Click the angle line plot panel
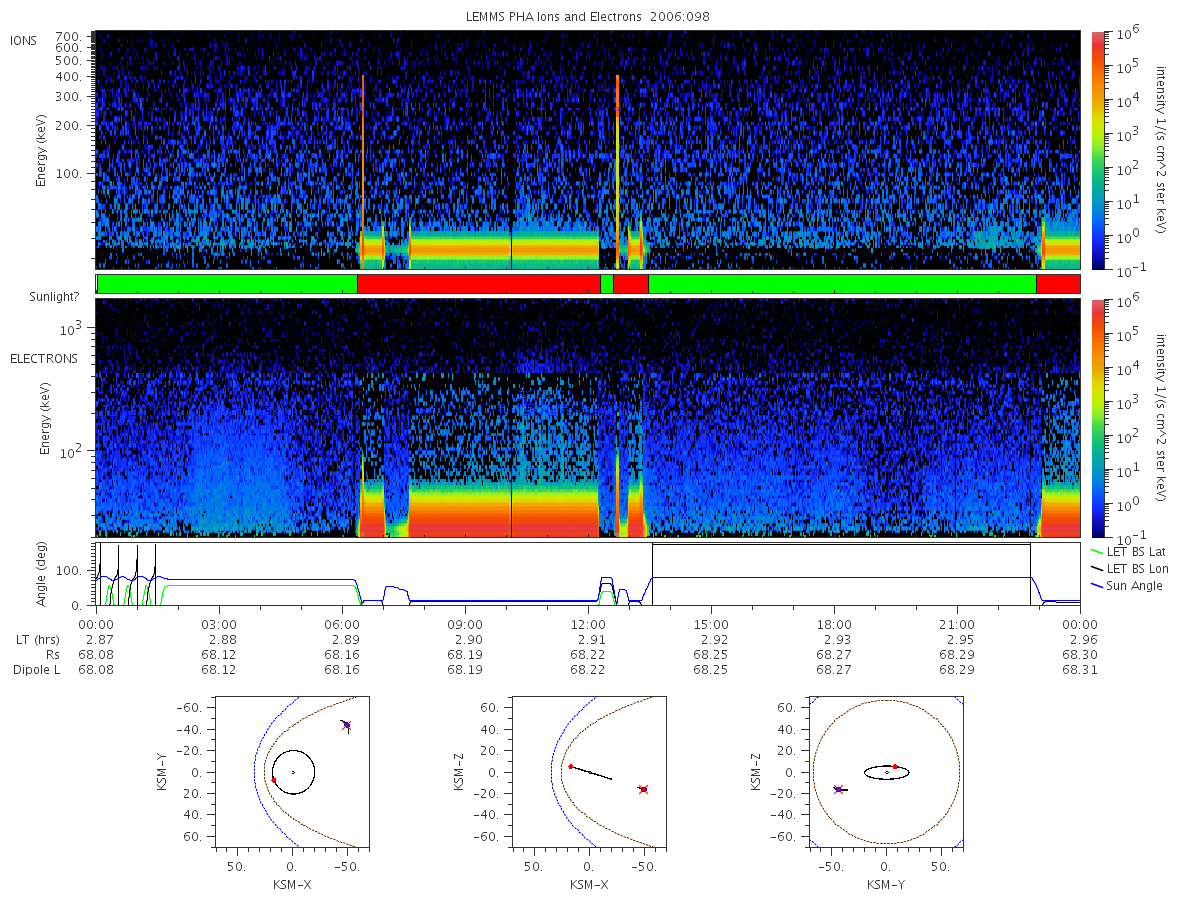 [x=588, y=574]
